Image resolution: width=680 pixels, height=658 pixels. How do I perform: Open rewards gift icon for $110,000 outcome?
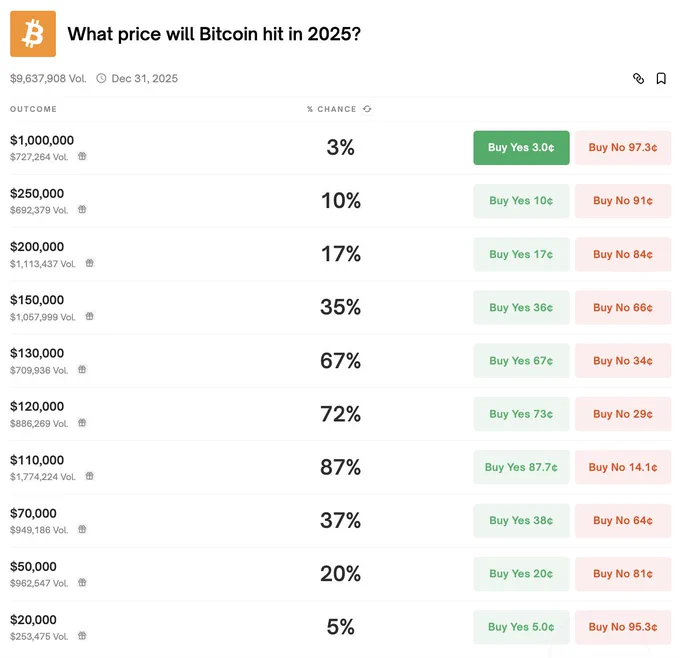pyautogui.click(x=89, y=476)
